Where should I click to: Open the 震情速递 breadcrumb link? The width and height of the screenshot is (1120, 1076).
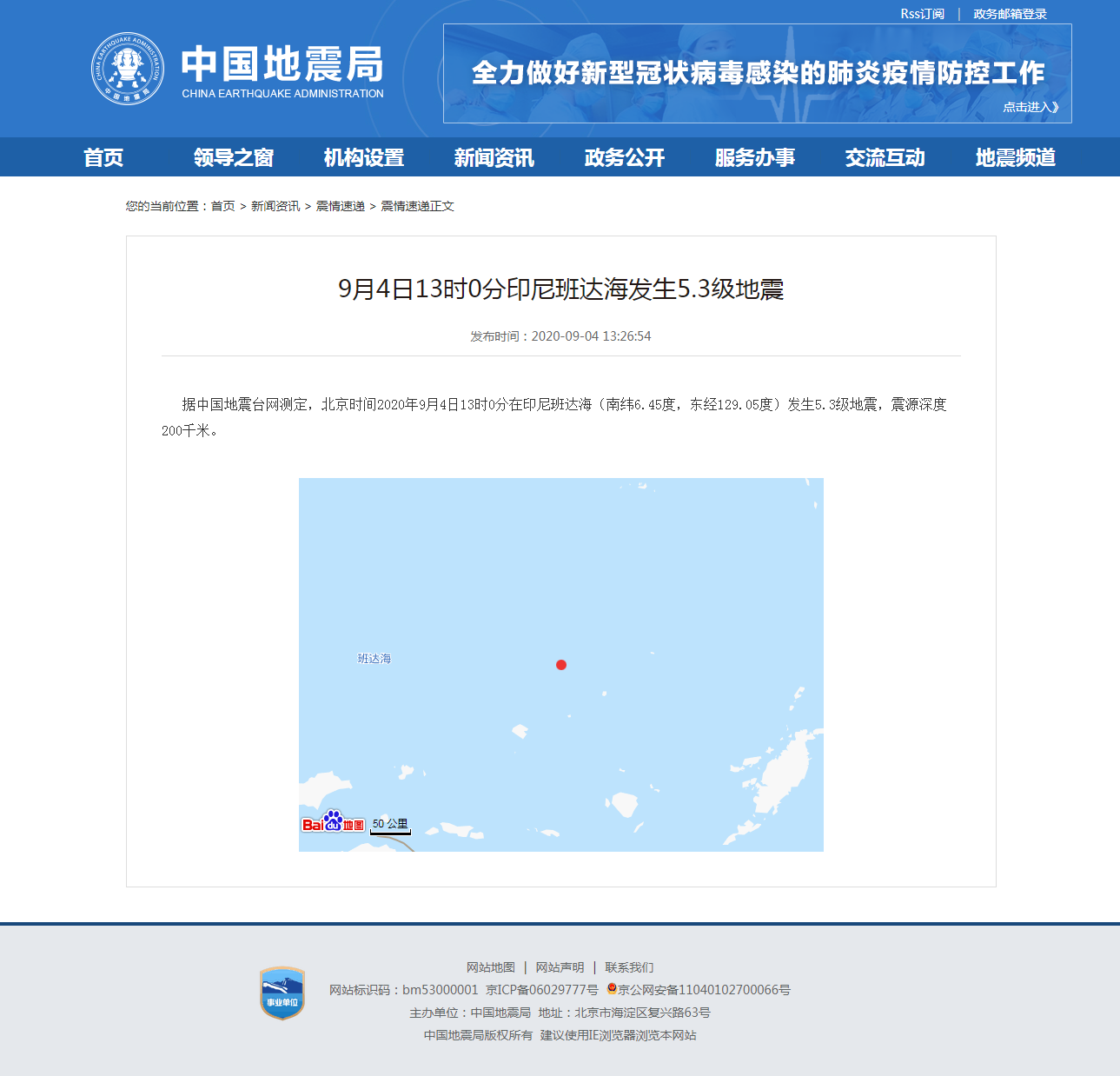point(340,206)
